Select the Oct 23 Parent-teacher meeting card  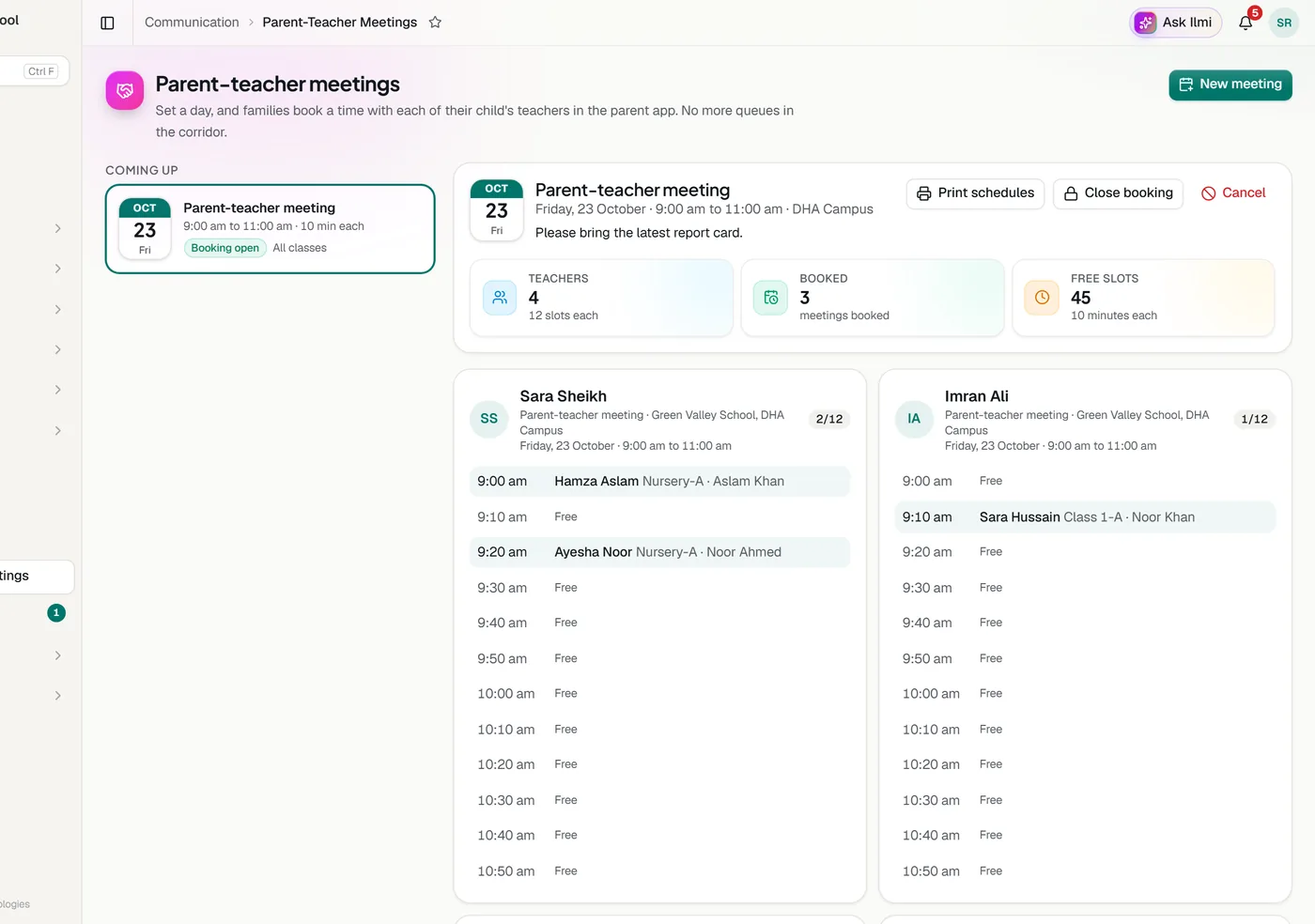(x=271, y=229)
